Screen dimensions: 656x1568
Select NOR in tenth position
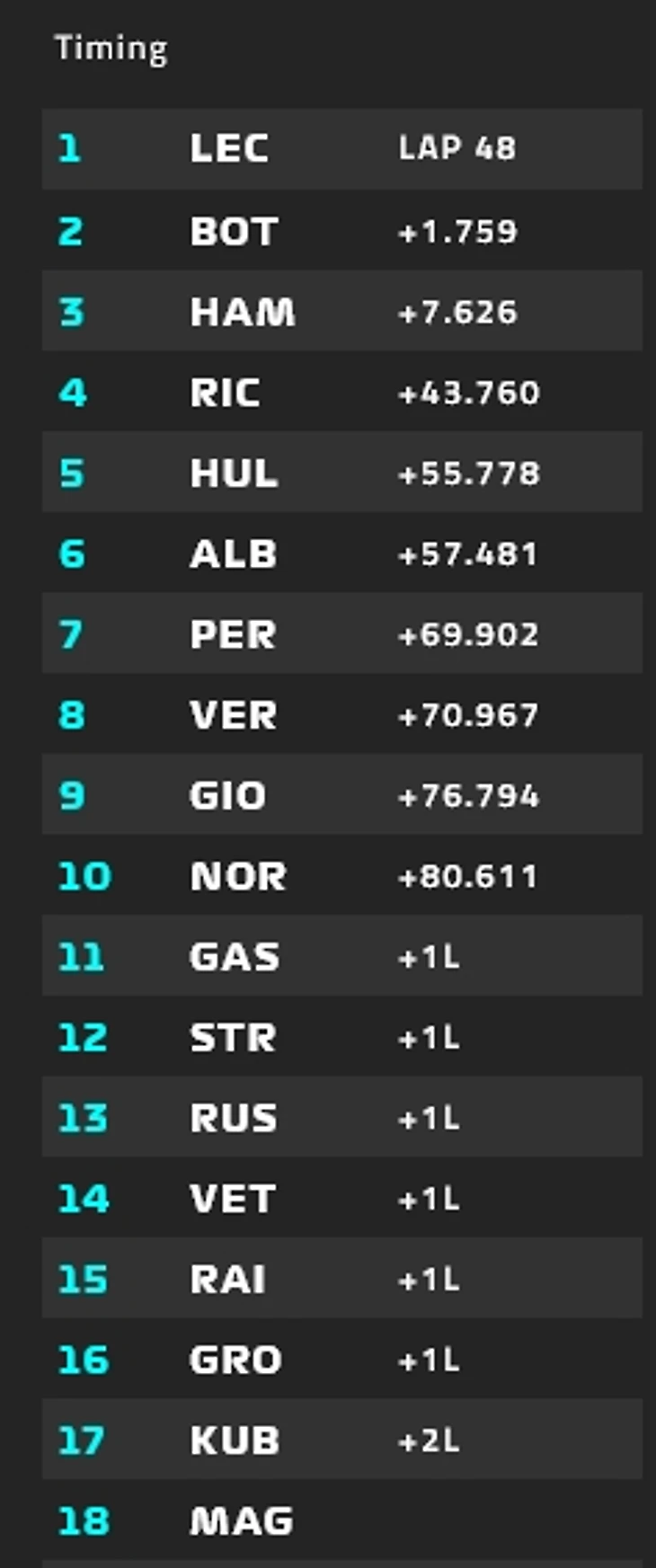(237, 876)
